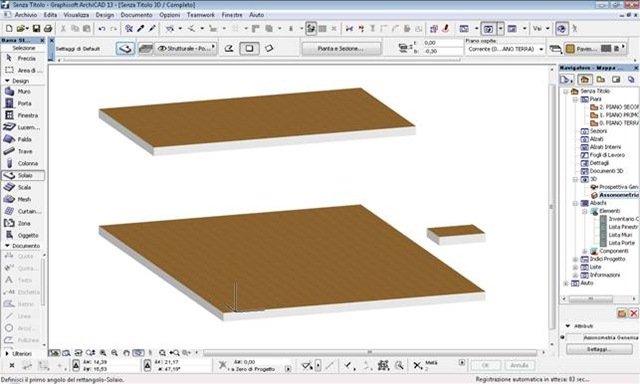
Task: Open the Finestre menu
Action: [x=232, y=15]
